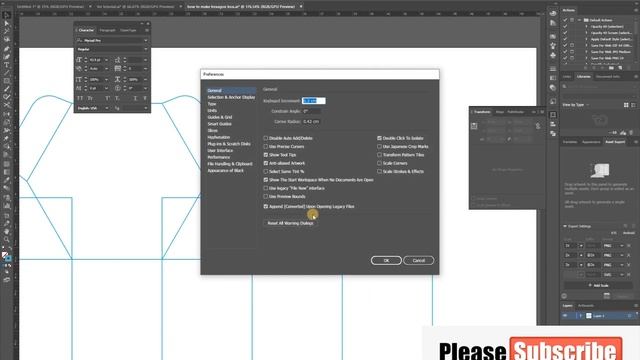Image resolution: width=640 pixels, height=360 pixels.
Task: Select the Selection tool at top of toolbar
Action: pos(7,16)
